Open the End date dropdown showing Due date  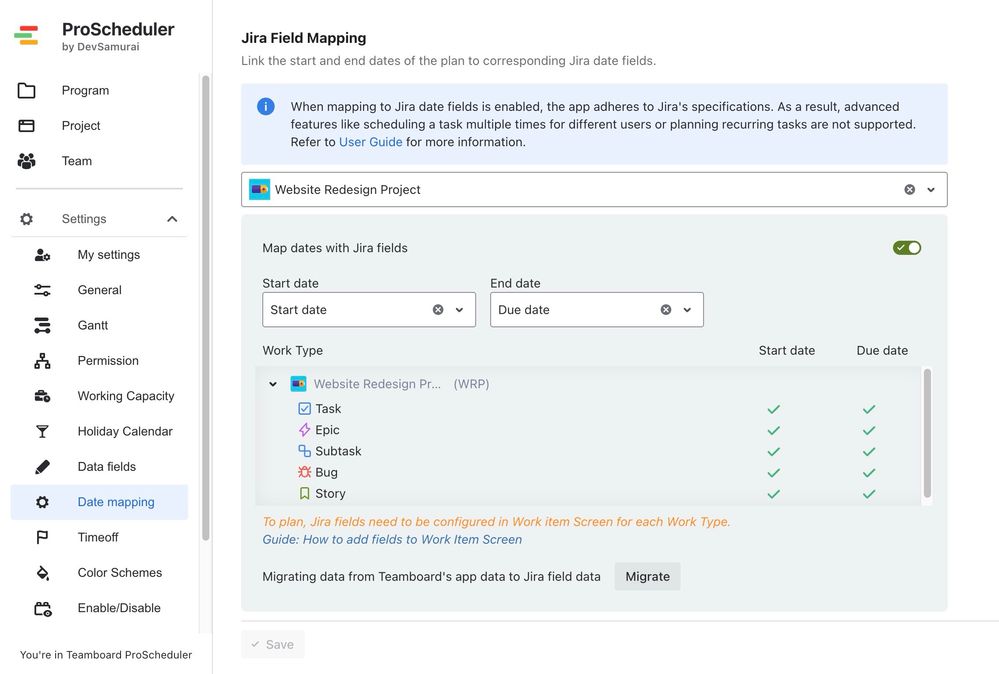click(686, 309)
